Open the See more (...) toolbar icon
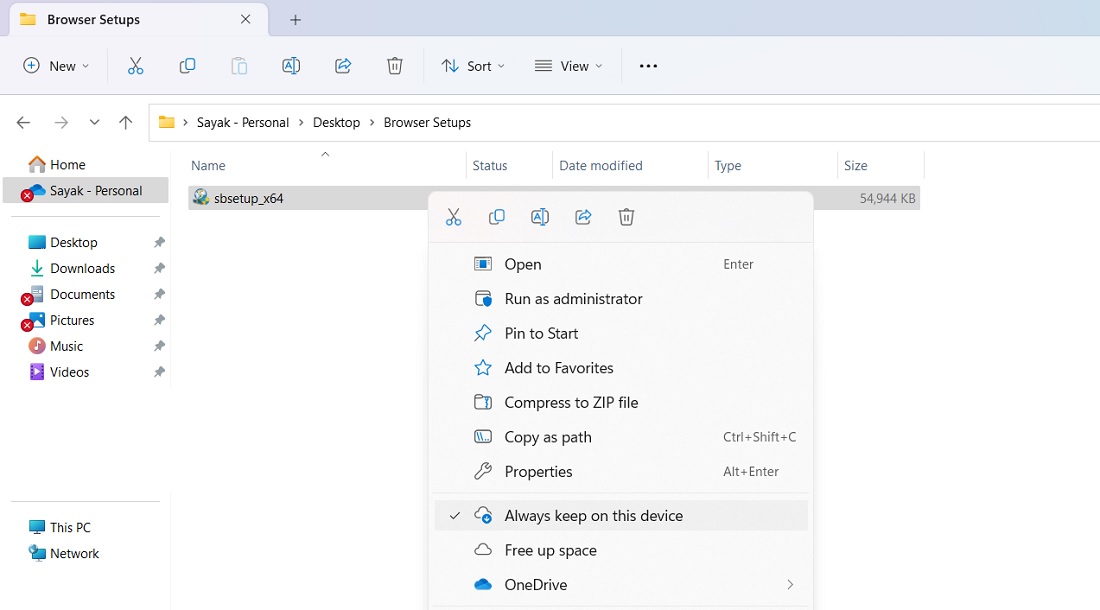Viewport: 1100px width, 610px height. click(x=648, y=65)
